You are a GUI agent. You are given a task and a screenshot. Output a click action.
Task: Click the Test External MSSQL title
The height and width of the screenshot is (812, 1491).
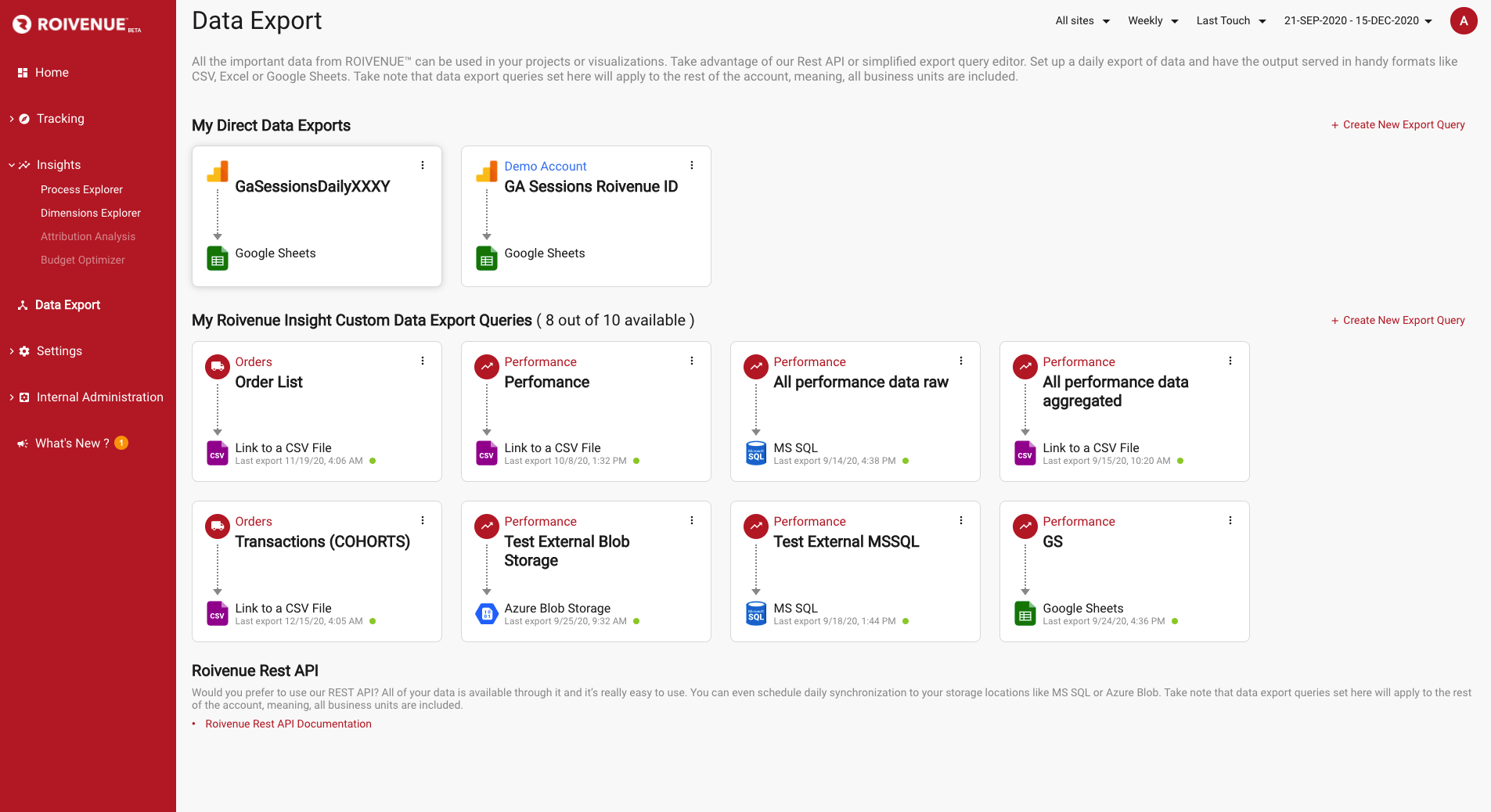pyautogui.click(x=846, y=542)
